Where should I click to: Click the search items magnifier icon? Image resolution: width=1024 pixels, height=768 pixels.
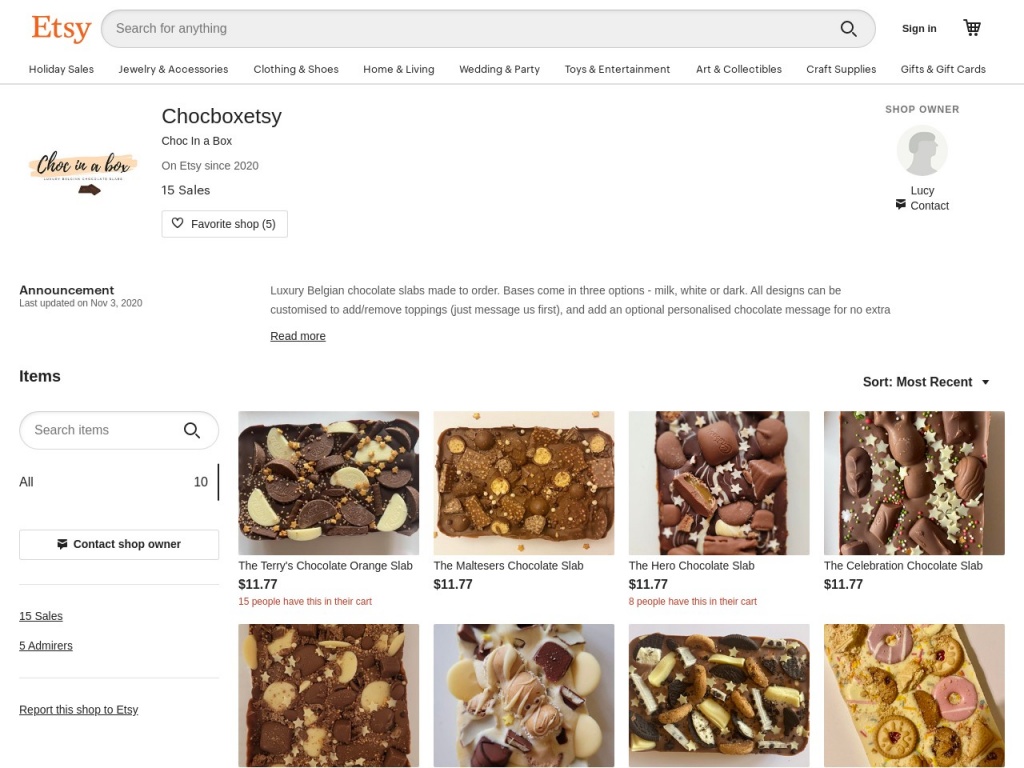coord(192,430)
